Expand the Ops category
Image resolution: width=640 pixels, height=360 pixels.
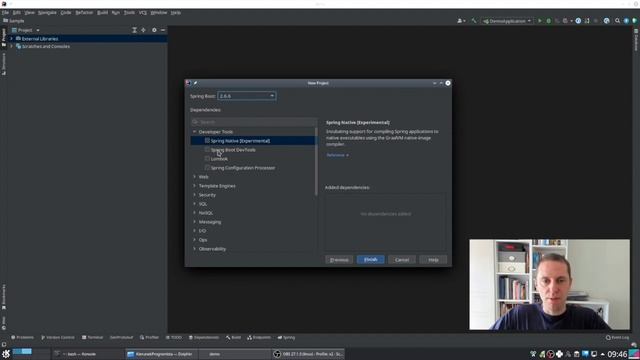point(194,240)
